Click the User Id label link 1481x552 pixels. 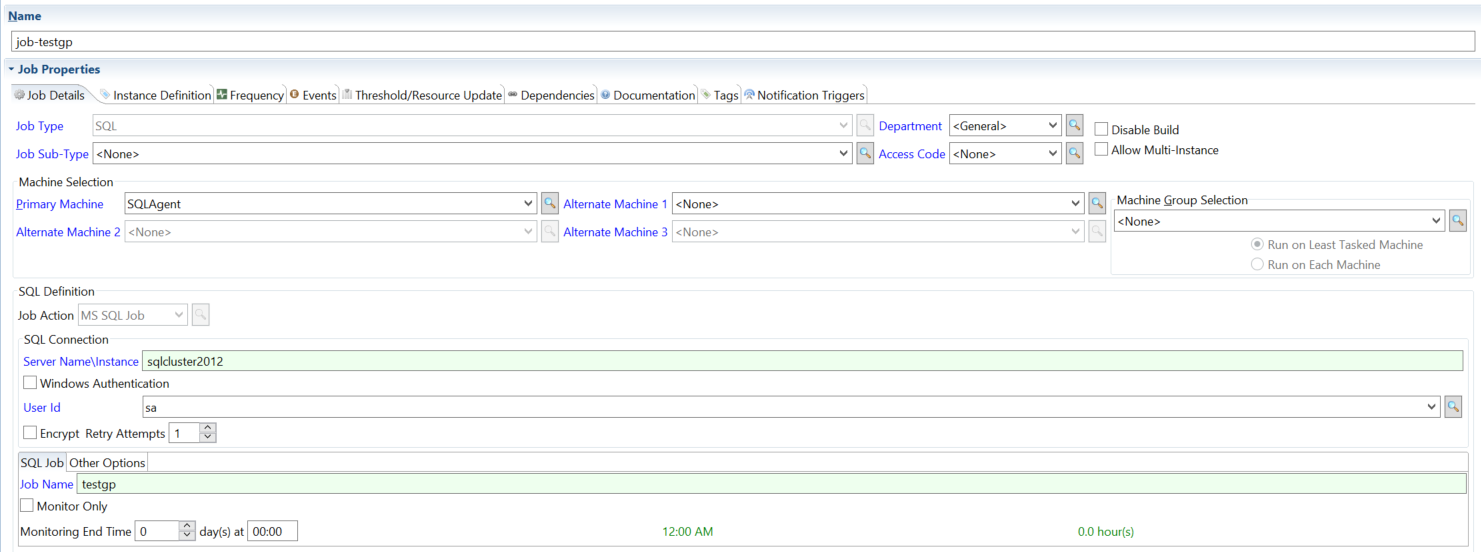[42, 407]
